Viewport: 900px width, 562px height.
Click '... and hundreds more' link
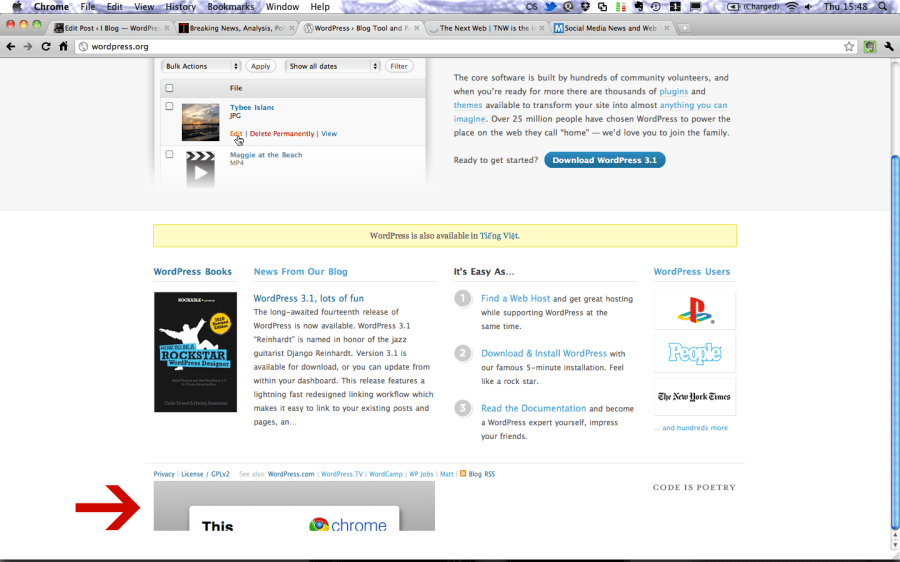click(690, 428)
